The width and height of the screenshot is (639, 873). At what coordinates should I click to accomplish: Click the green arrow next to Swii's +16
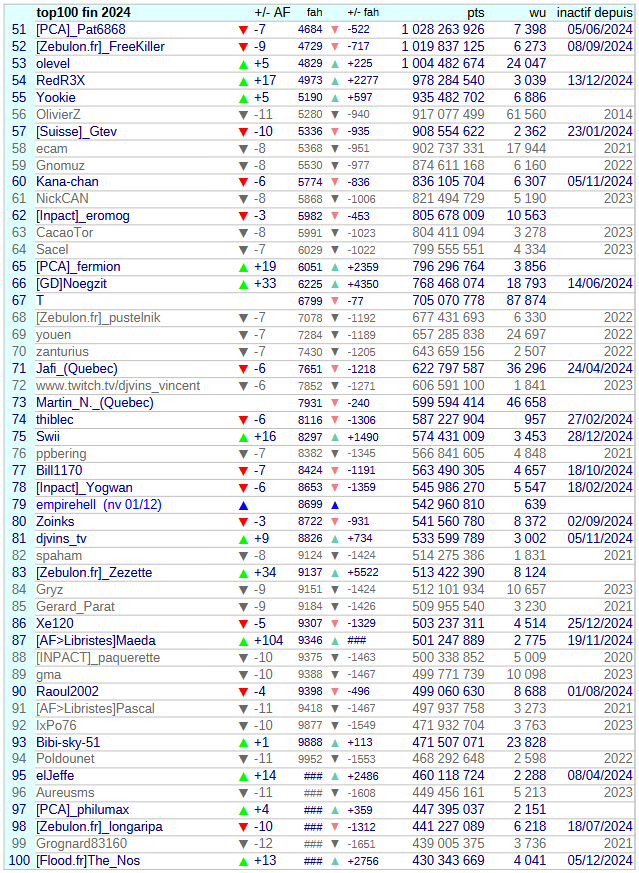coord(243,437)
